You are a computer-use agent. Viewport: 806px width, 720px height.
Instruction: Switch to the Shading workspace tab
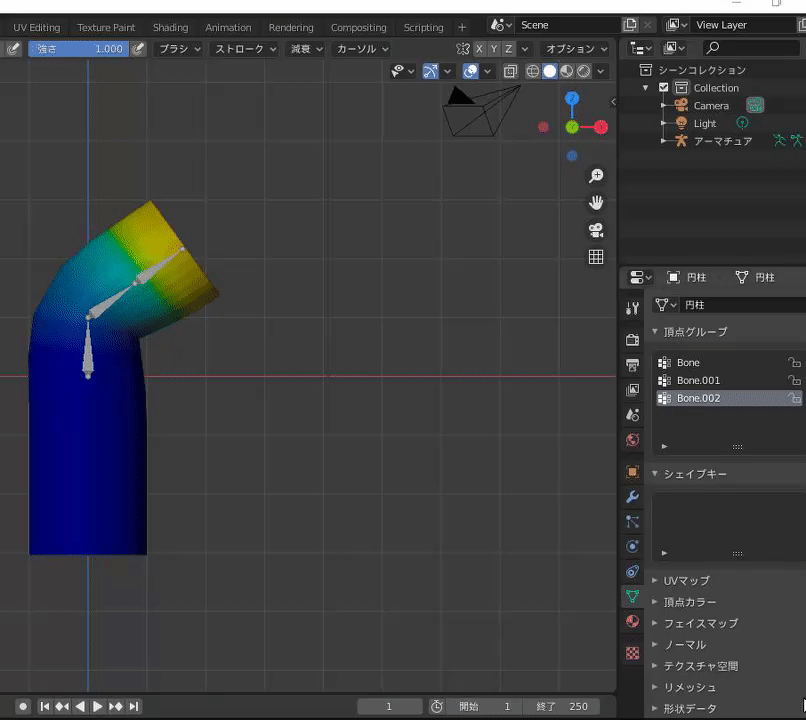[x=170, y=28]
